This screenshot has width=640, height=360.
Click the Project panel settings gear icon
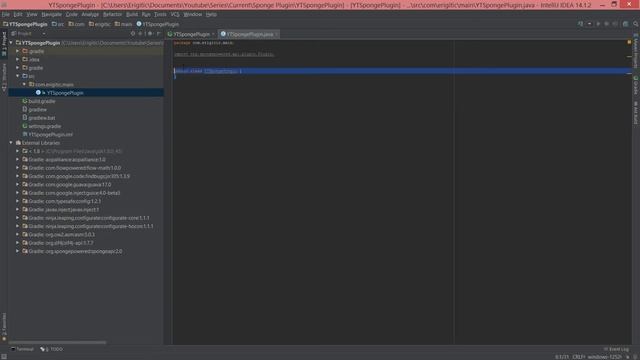click(x=150, y=33)
